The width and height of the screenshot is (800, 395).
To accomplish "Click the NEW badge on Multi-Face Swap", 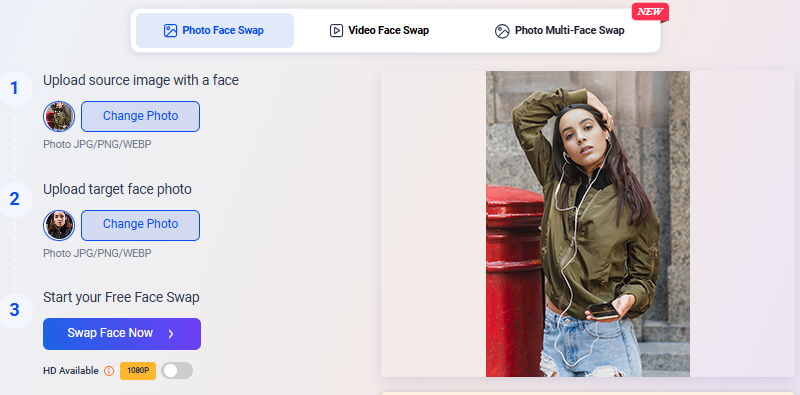I will tap(650, 12).
